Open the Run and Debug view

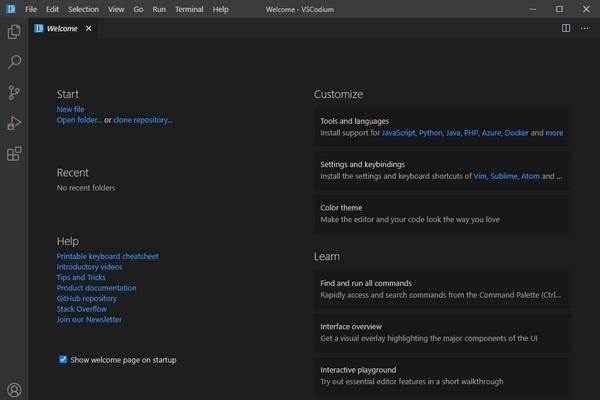[x=14, y=123]
